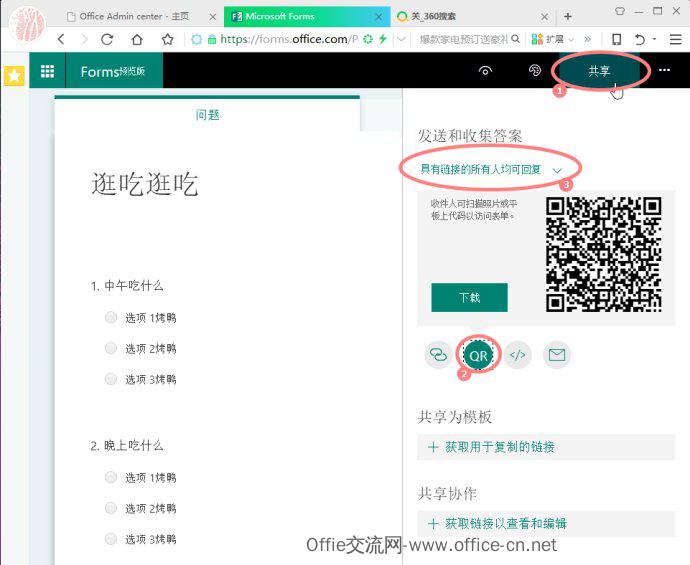Open the browser hamburger menu
The height and width of the screenshot is (565, 690).
(675, 40)
